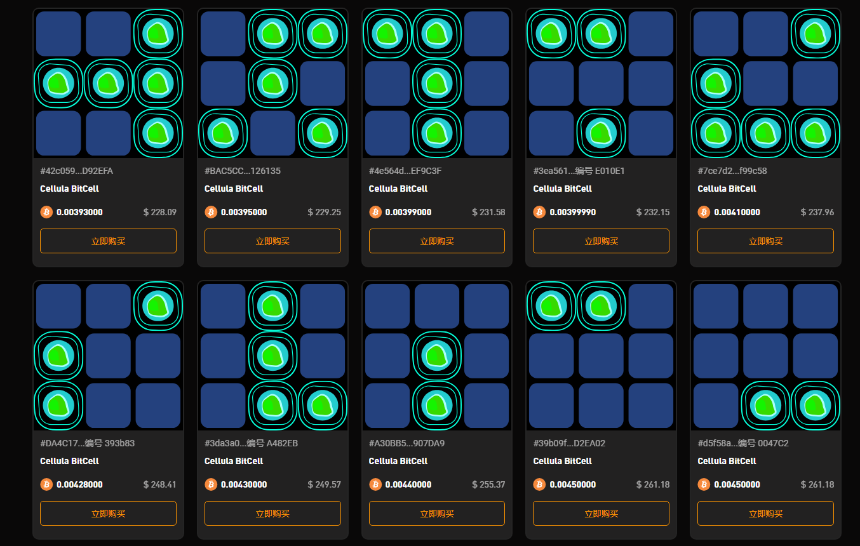Click Bitcoin icon beside 0.00428000 price
The height and width of the screenshot is (546, 860).
pos(47,485)
